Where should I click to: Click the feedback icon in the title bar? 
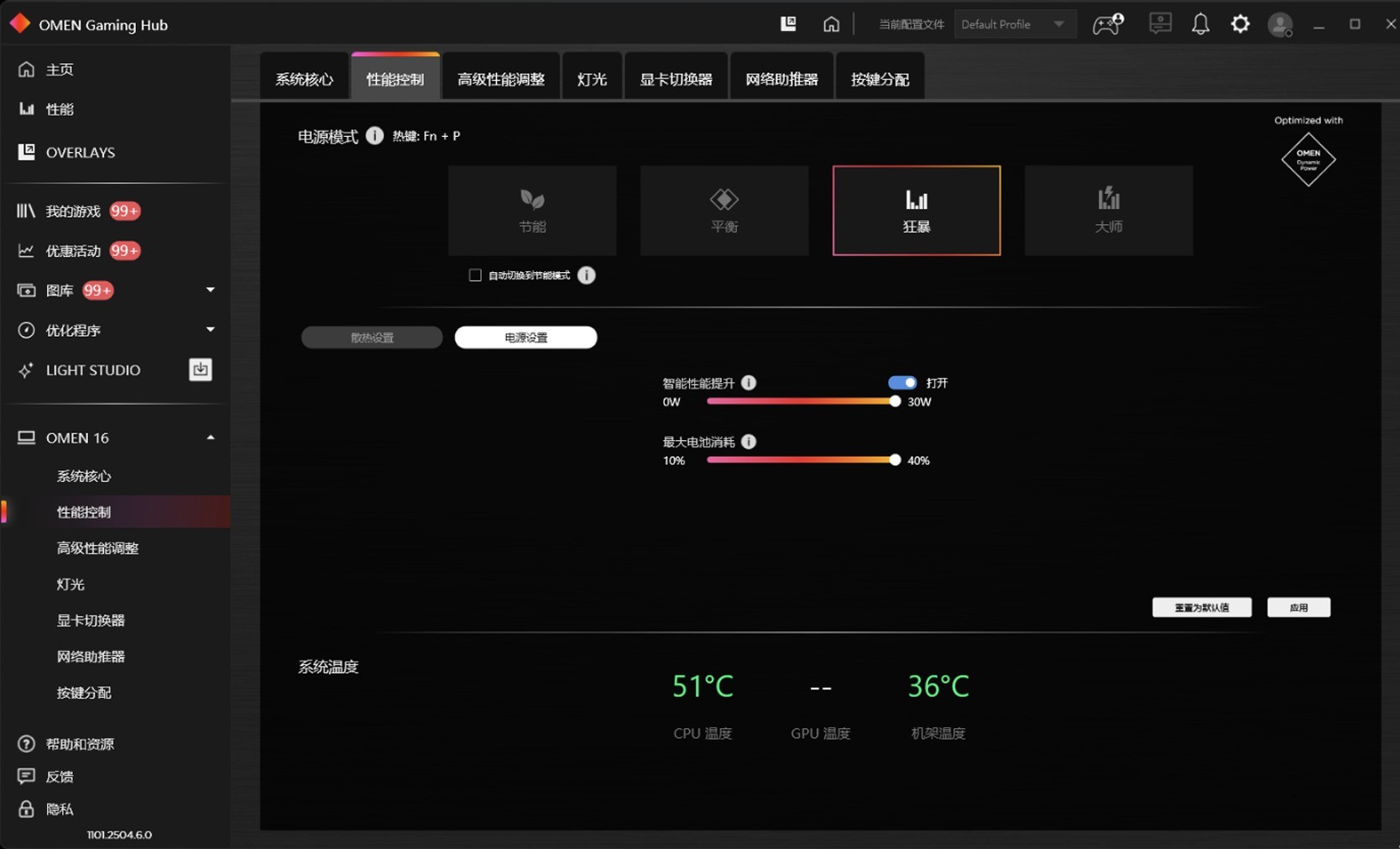point(1160,24)
